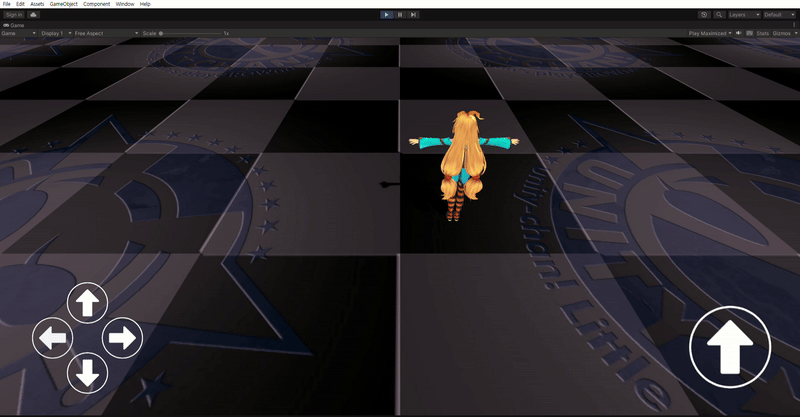Image resolution: width=800 pixels, height=417 pixels.
Task: Select the Game tab
Action: [x=14, y=25]
